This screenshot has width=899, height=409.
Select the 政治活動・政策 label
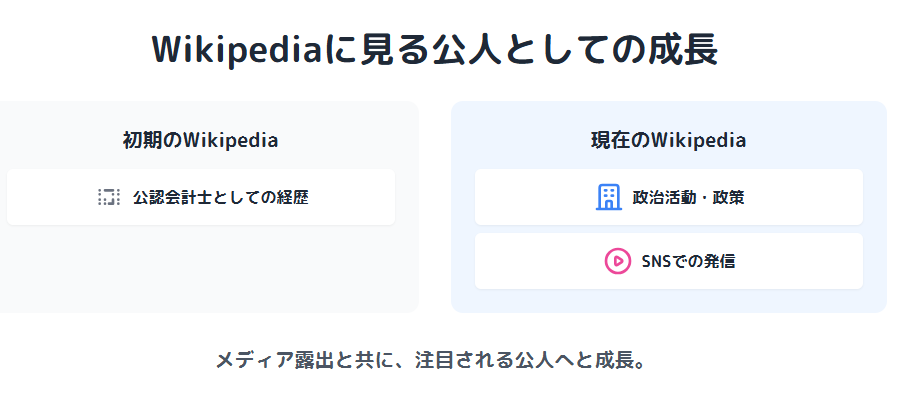[x=688, y=197]
